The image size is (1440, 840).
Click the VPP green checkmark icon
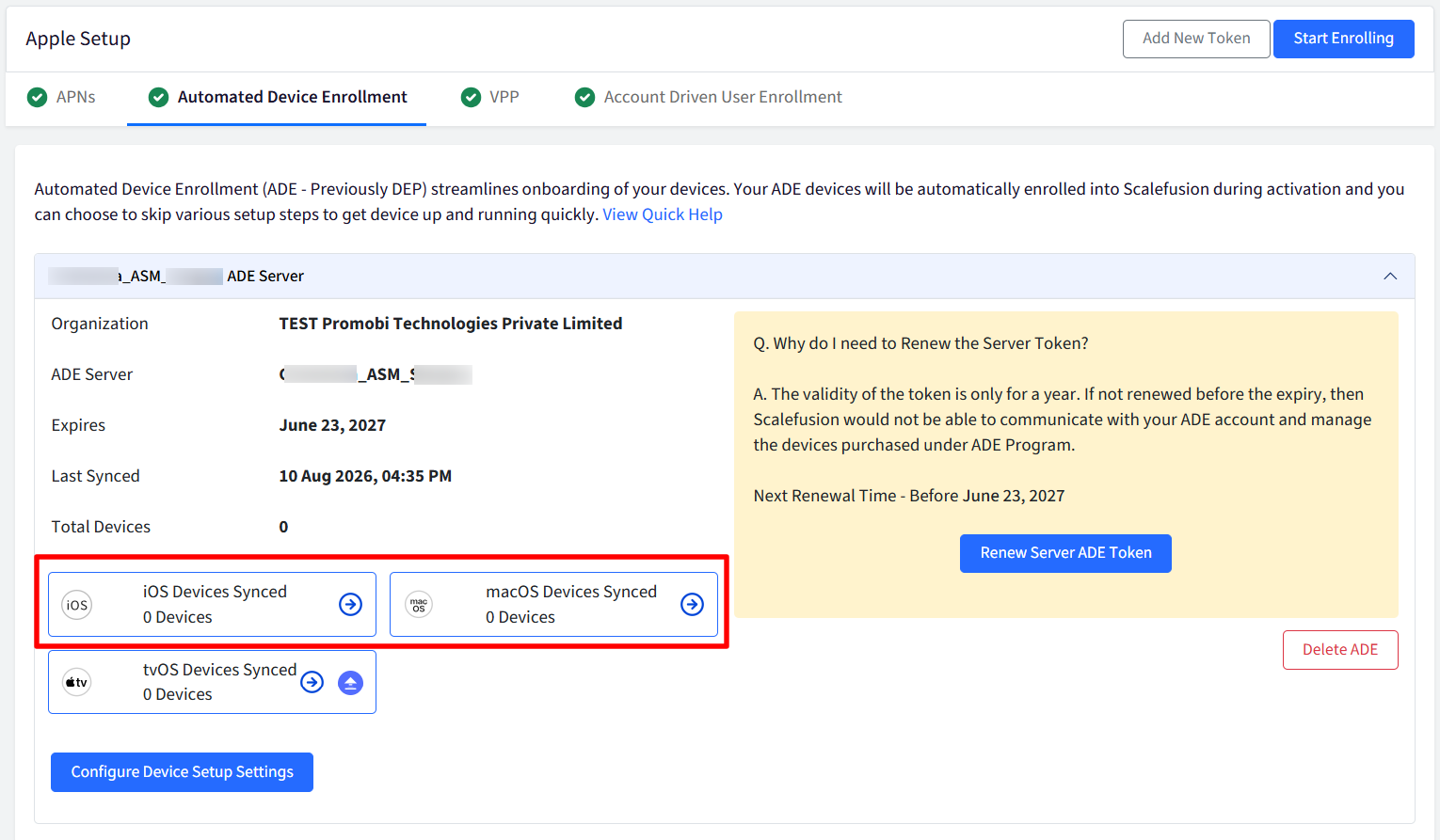click(x=471, y=97)
